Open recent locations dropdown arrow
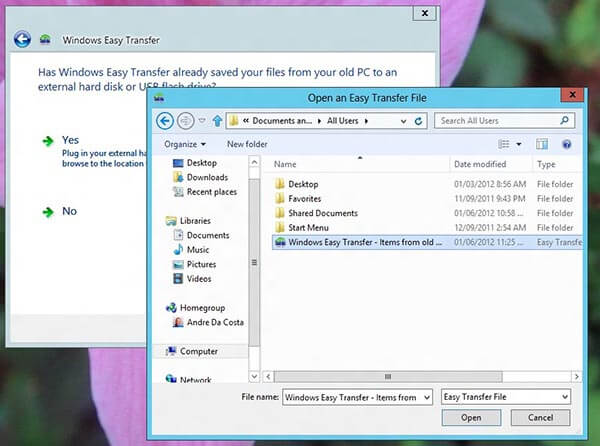The image size is (600, 446). pyautogui.click(x=202, y=121)
